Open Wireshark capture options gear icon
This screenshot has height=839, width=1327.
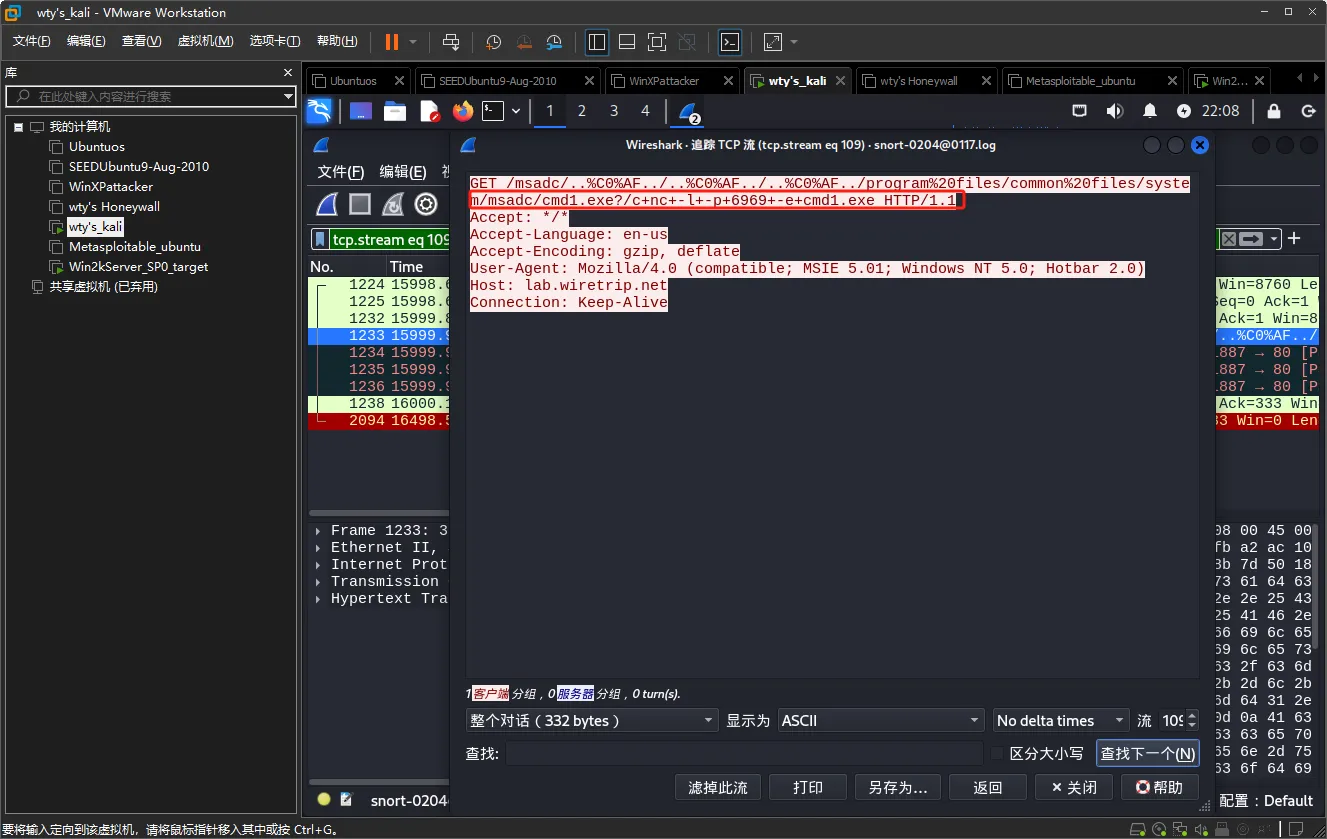[426, 205]
